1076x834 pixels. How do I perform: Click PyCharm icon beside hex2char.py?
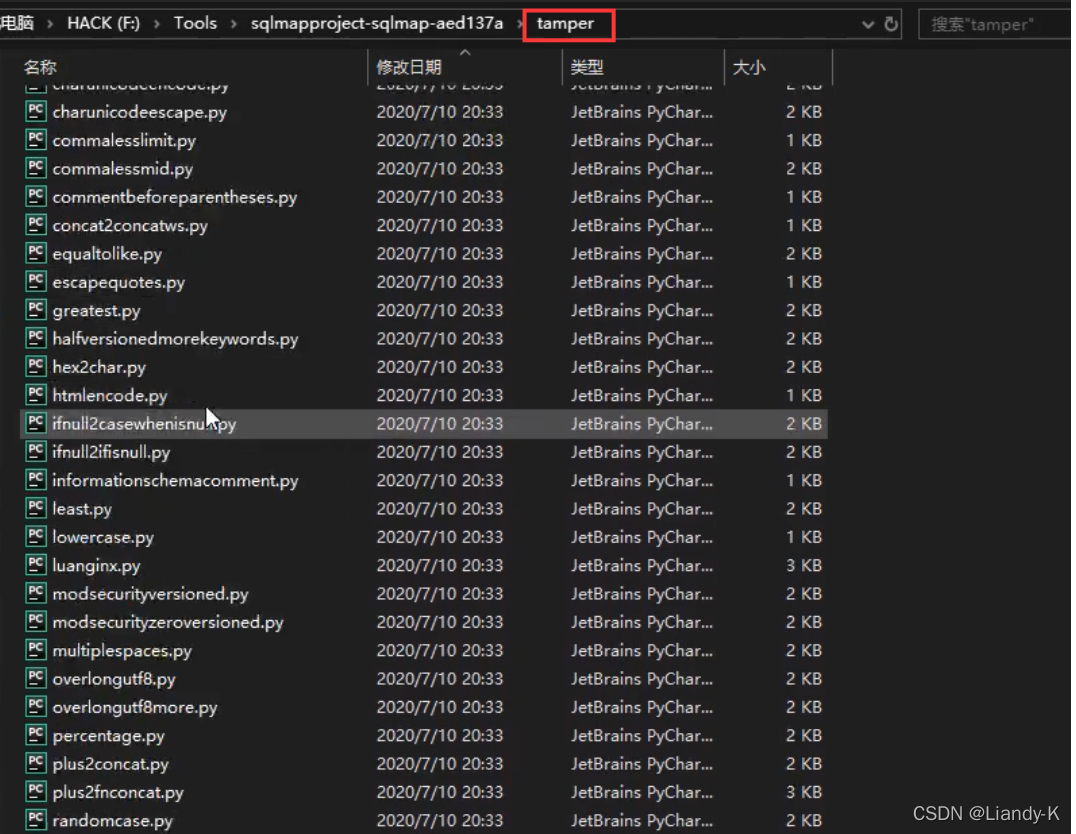click(35, 367)
